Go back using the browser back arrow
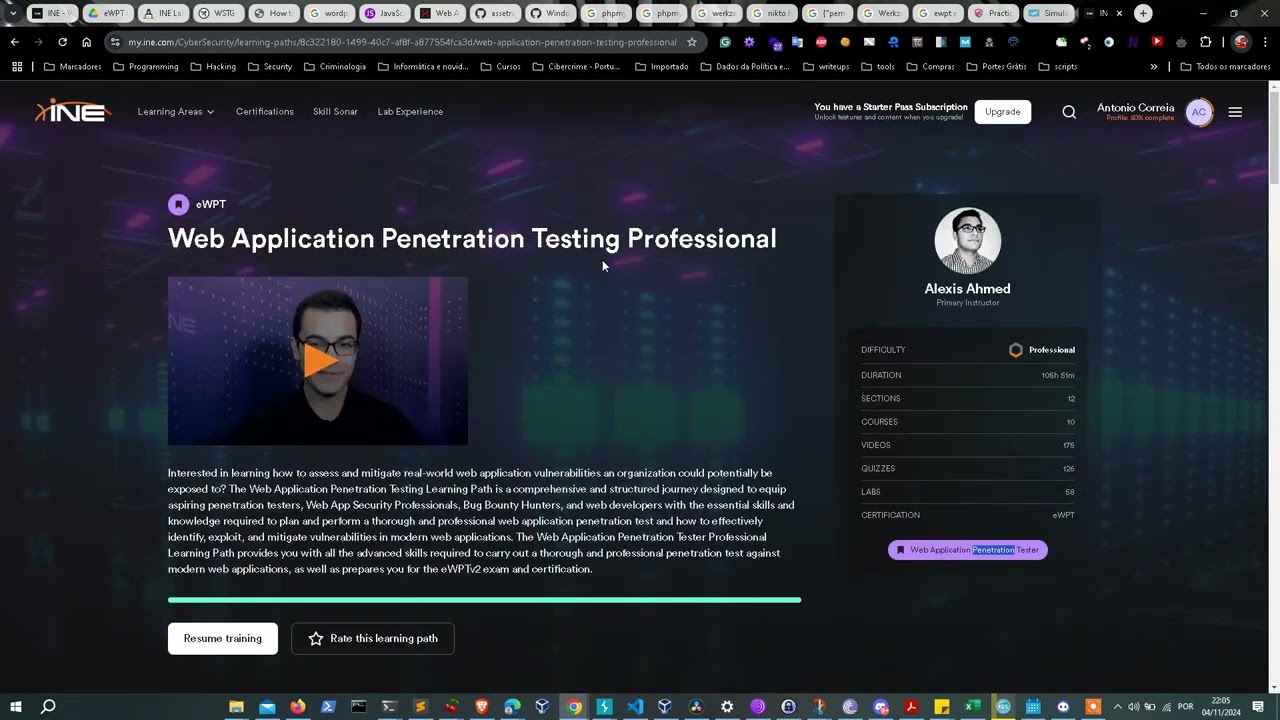Image resolution: width=1280 pixels, height=720 pixels. click(x=14, y=42)
